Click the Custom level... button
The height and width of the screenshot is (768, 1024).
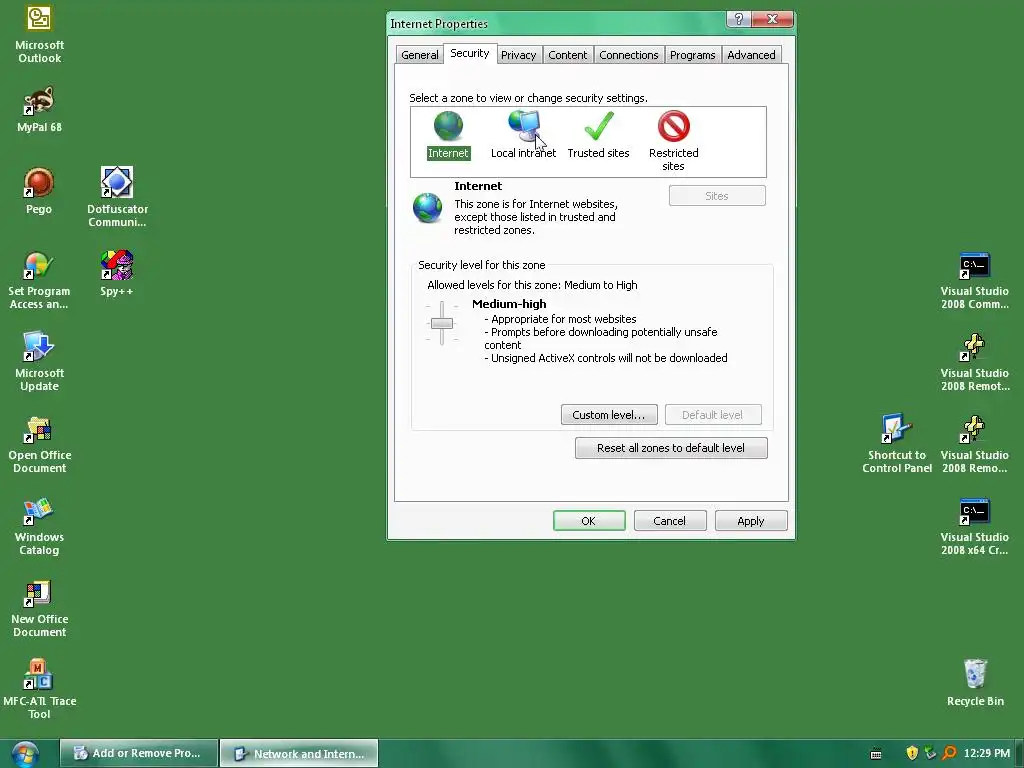[609, 415]
